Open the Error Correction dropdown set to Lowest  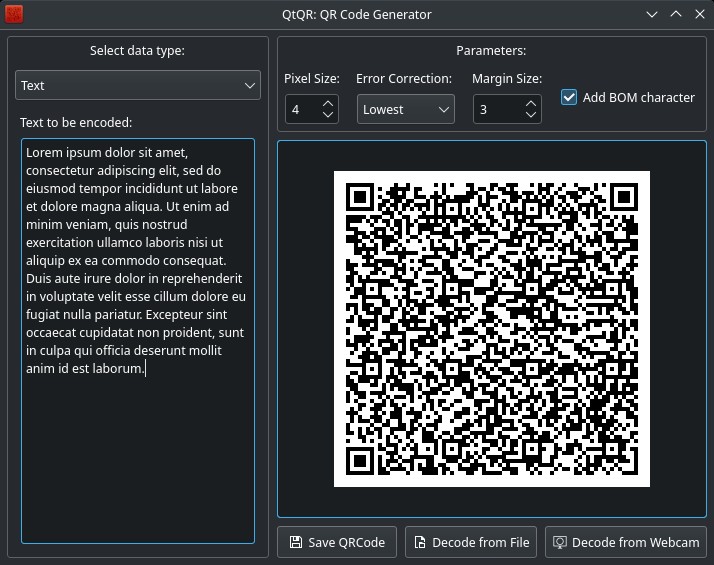(x=405, y=109)
